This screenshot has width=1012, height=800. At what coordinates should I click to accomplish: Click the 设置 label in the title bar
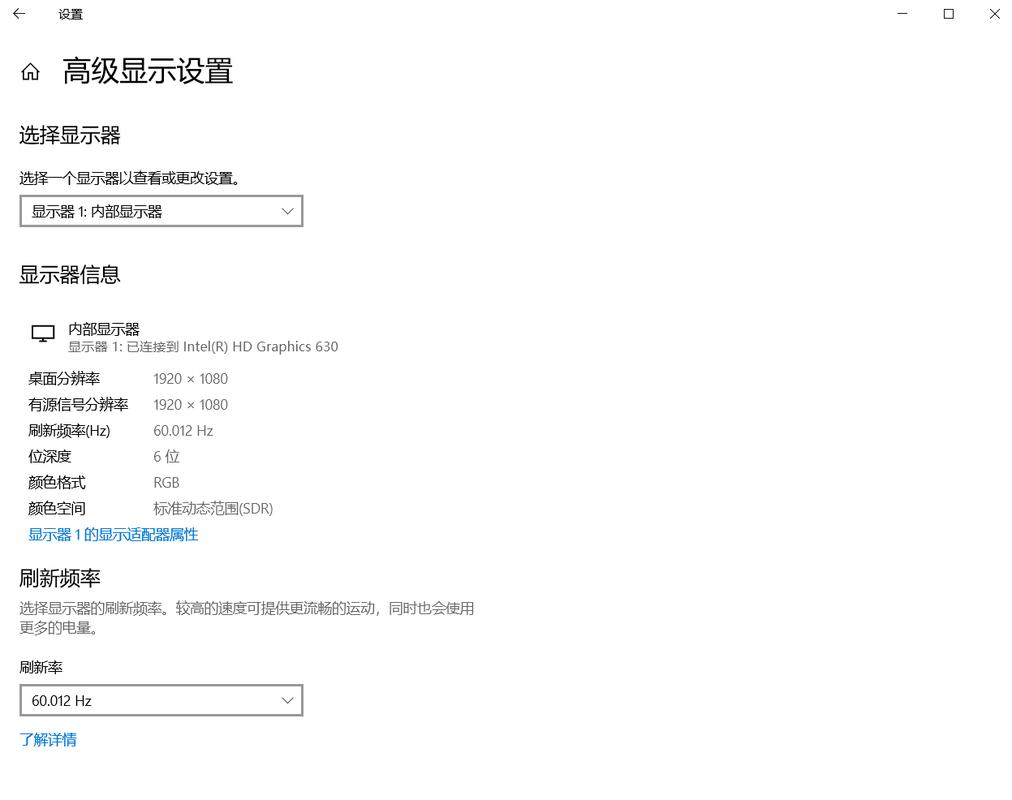tap(70, 14)
